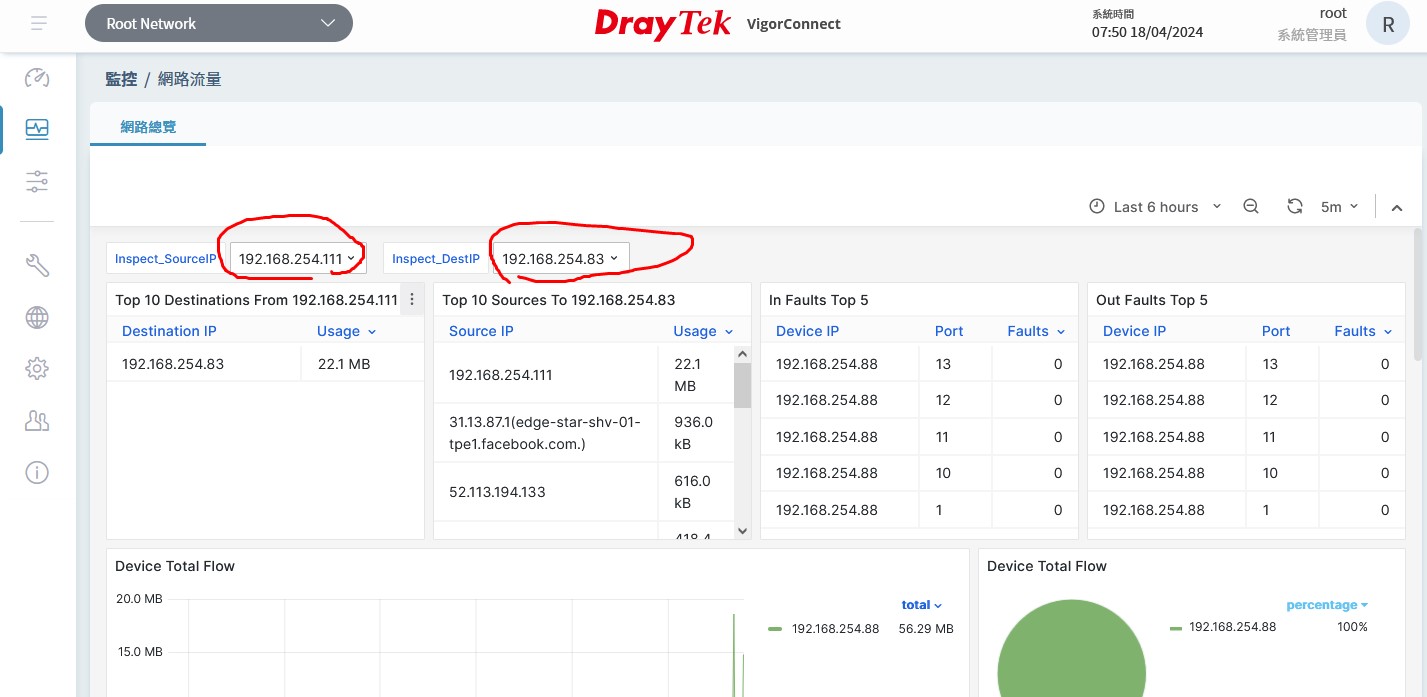Click the zoom out magnifier icon

click(1250, 206)
